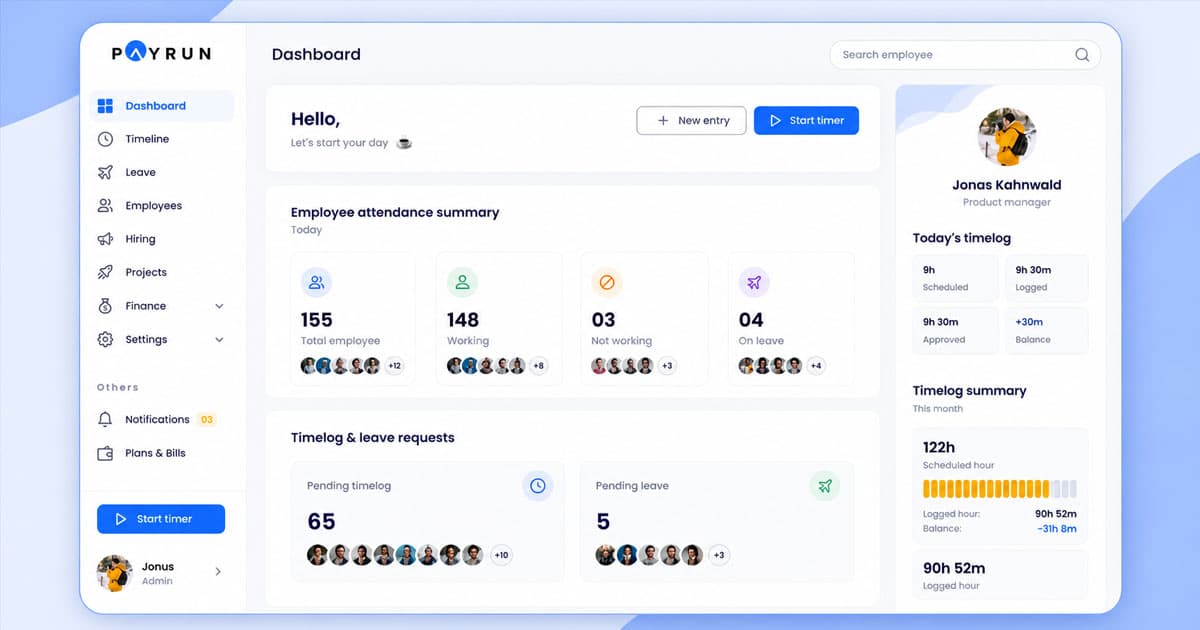Click the Pending leave green airplane icon
This screenshot has width=1200, height=630.
pyautogui.click(x=825, y=486)
